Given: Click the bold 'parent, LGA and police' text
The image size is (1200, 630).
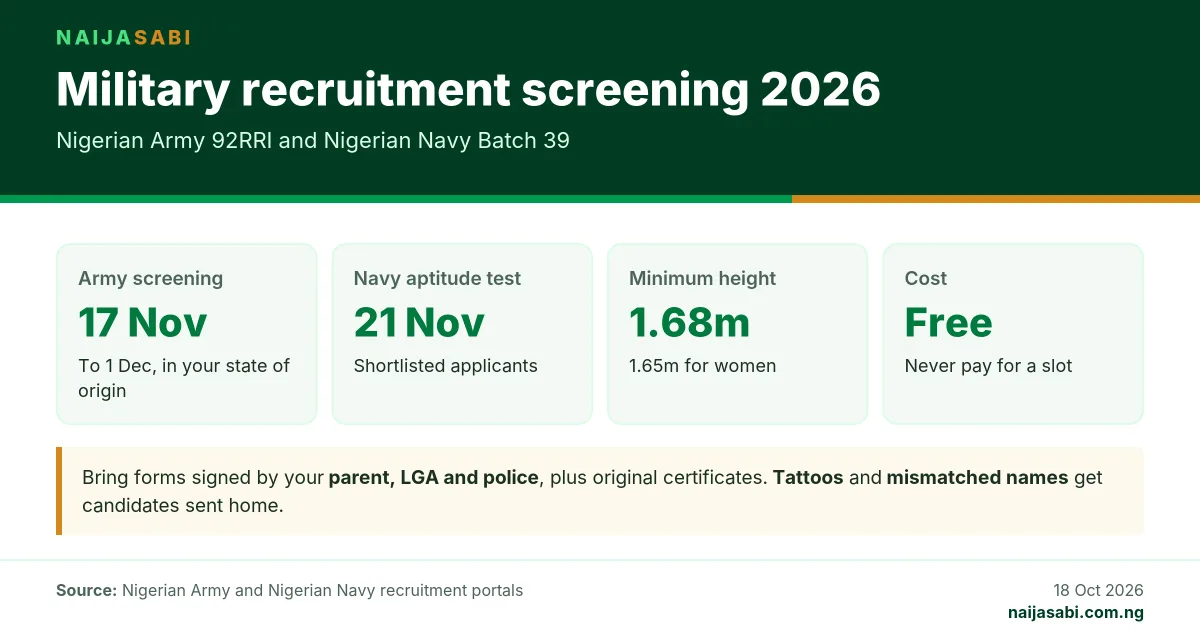Looking at the screenshot, I should click(x=434, y=478).
